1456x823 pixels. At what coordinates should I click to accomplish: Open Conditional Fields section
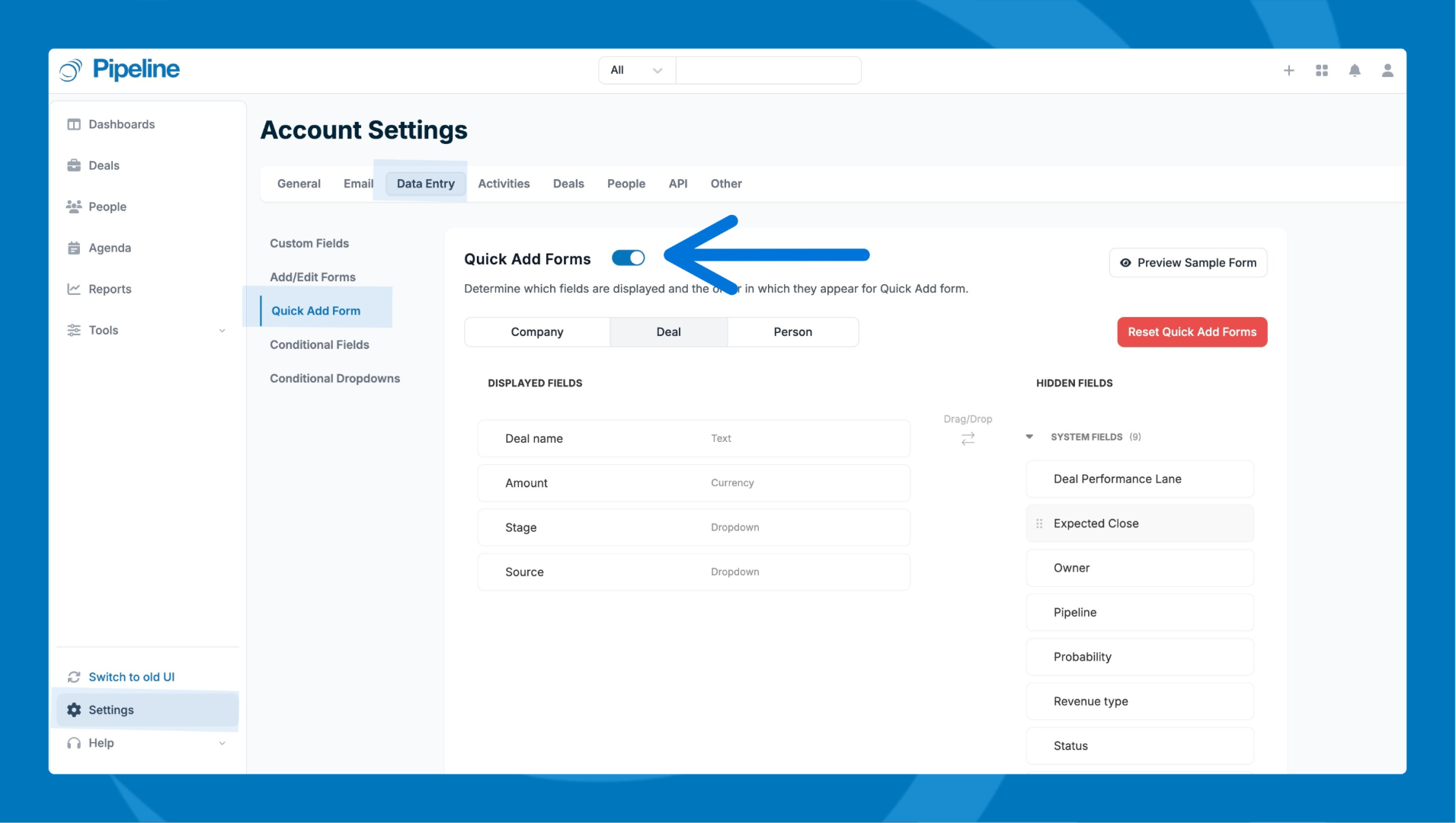[x=319, y=344]
